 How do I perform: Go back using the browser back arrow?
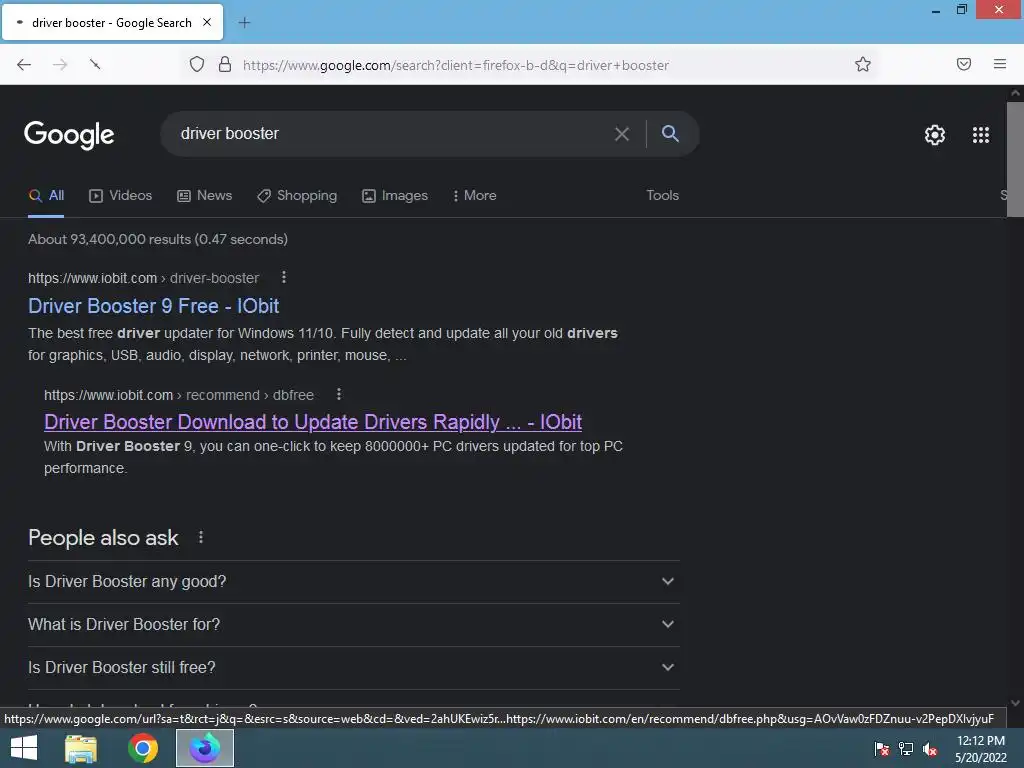click(24, 64)
